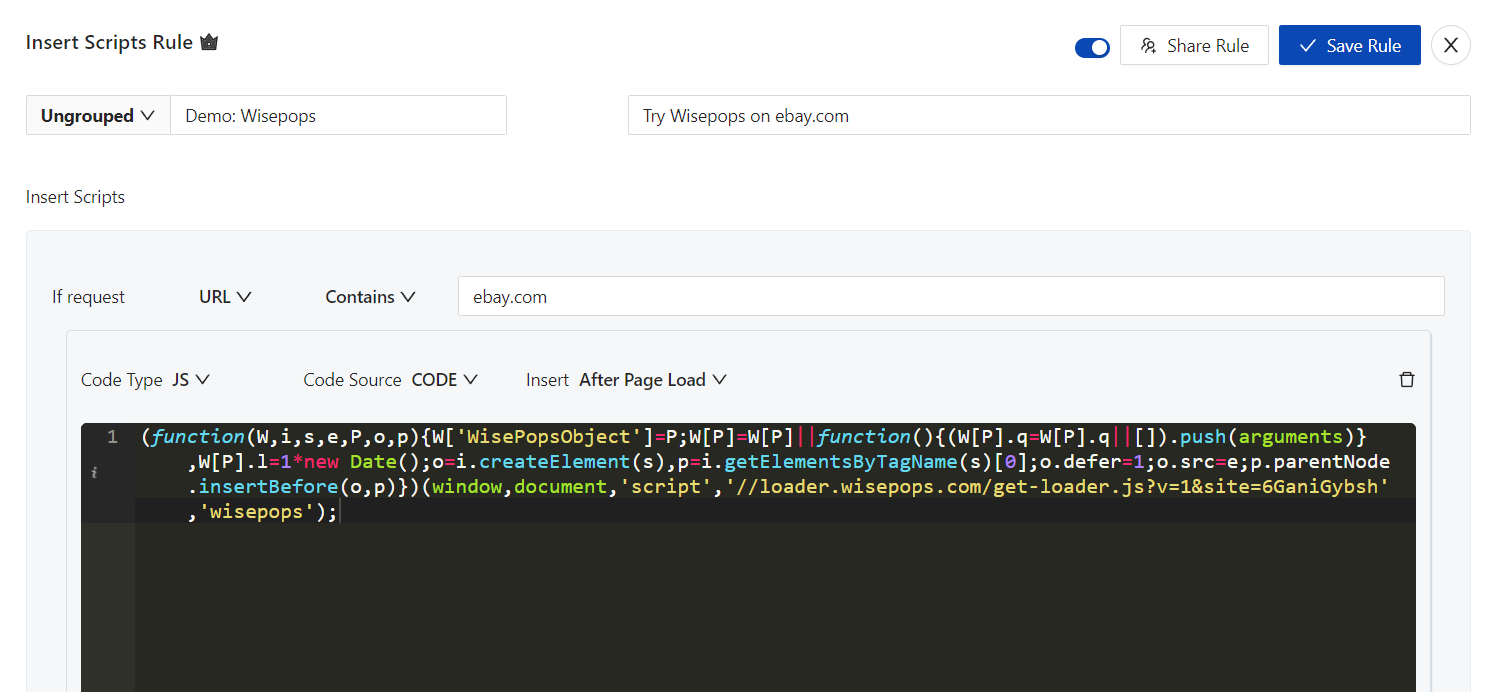The width and height of the screenshot is (1493, 692).
Task: Click the 'If request' label
Action: click(89, 297)
